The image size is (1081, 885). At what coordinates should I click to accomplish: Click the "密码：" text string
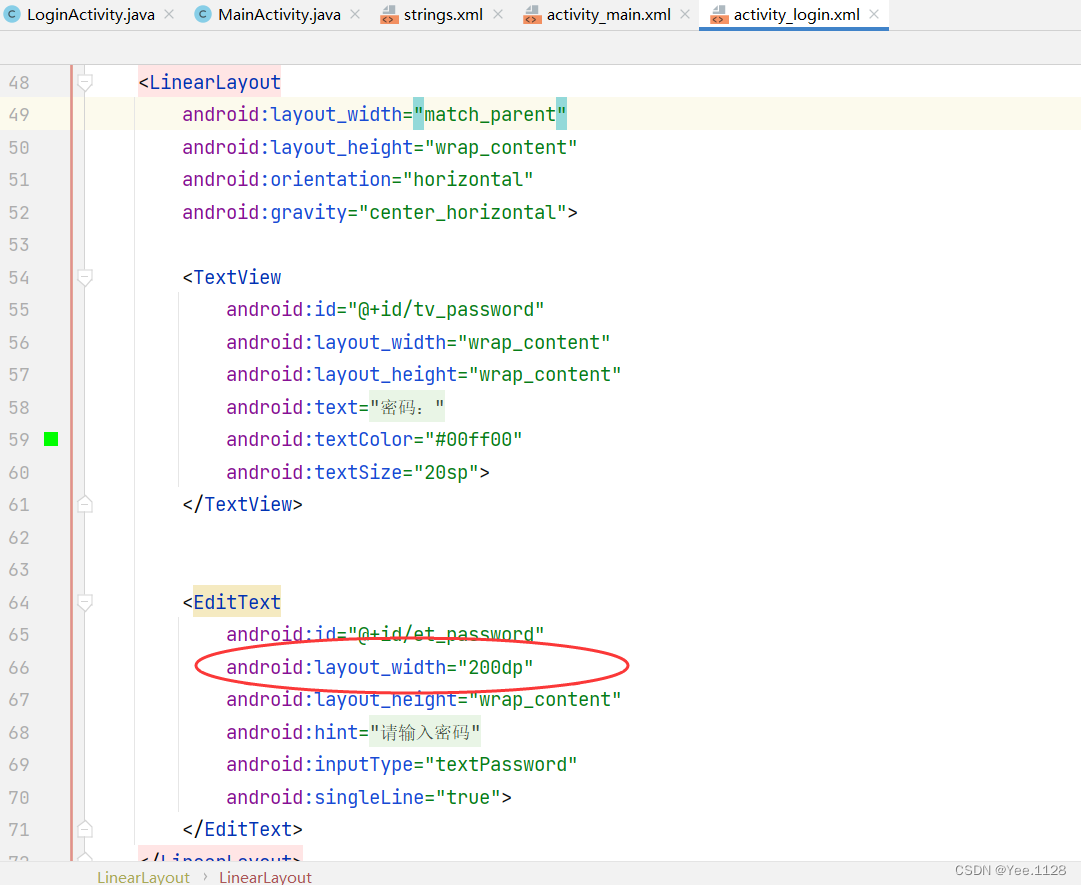(407, 407)
